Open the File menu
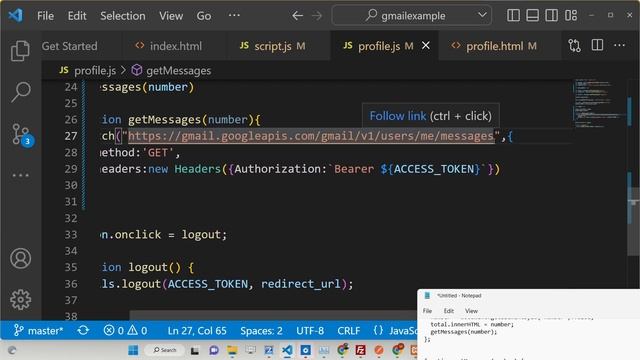 (45, 16)
